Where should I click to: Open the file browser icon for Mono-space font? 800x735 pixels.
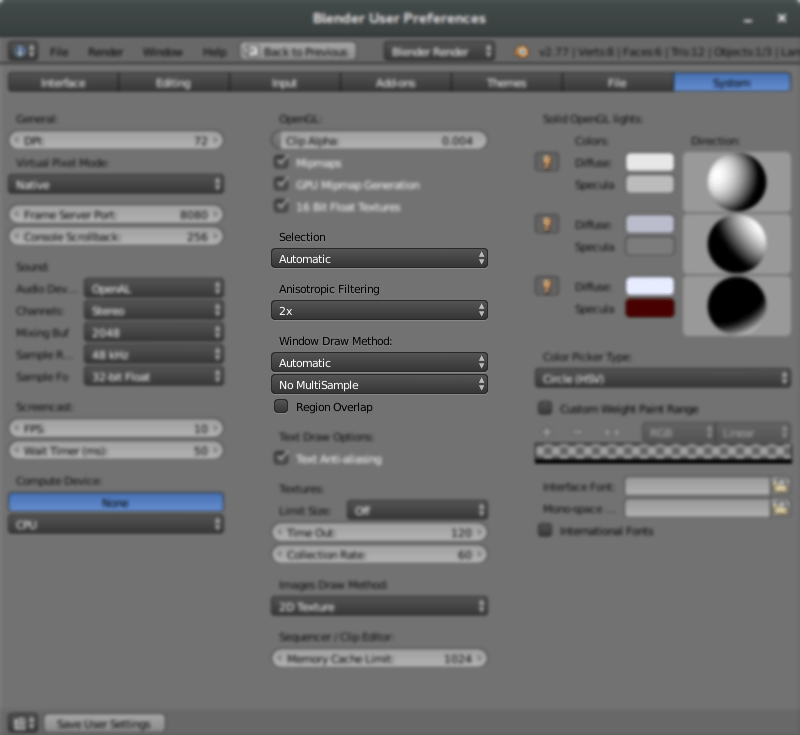[x=781, y=508]
